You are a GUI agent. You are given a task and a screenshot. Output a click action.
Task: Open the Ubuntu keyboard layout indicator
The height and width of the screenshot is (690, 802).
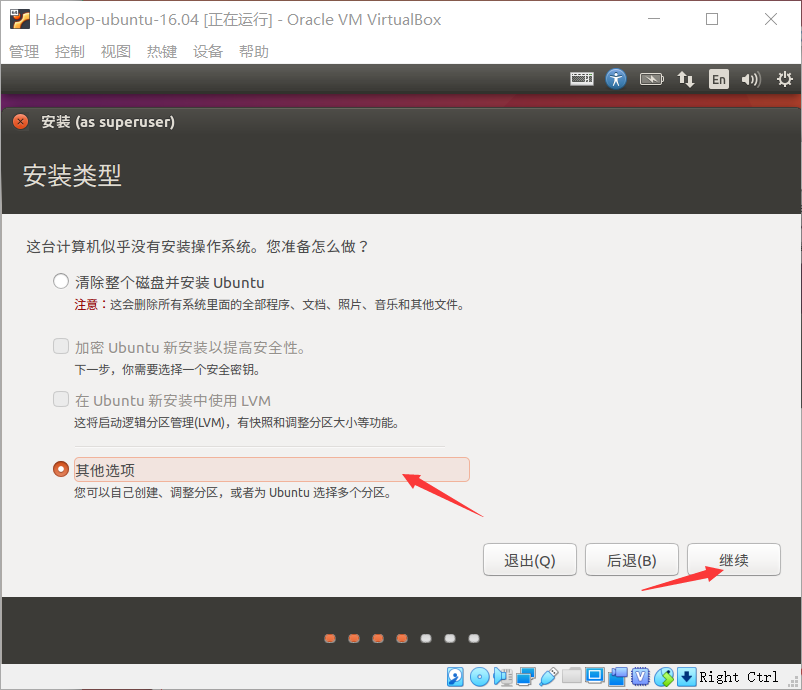click(582, 79)
